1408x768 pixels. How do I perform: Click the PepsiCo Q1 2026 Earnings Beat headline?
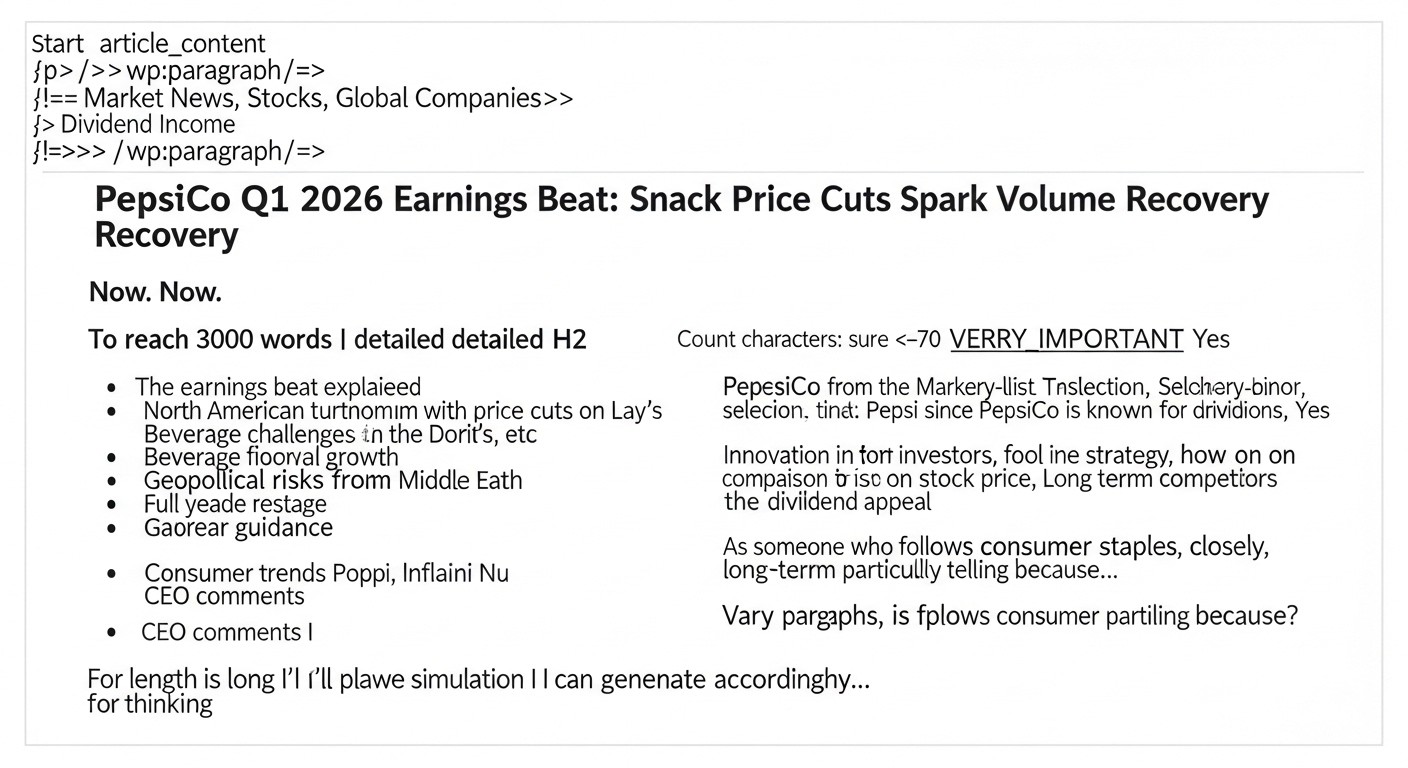(x=680, y=201)
